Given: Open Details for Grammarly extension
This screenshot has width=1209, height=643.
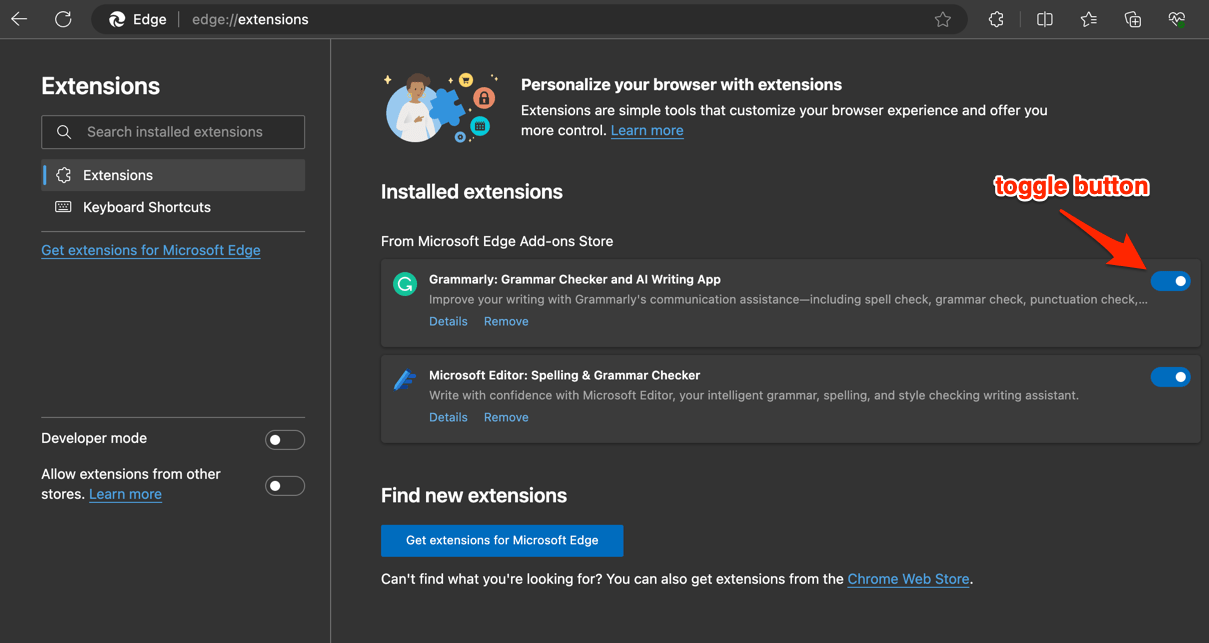Looking at the screenshot, I should 448,321.
